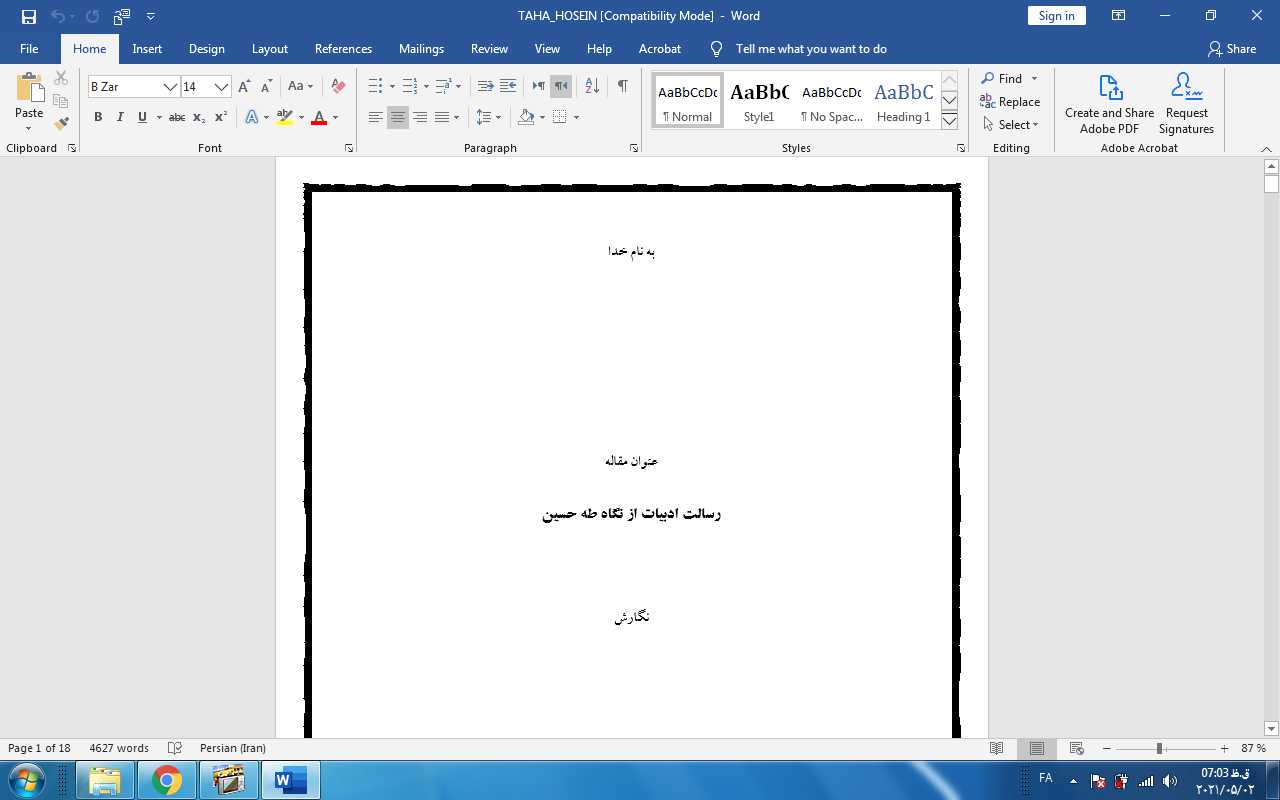
Task: Apply strikethrough formatting to the text
Action: point(177,118)
